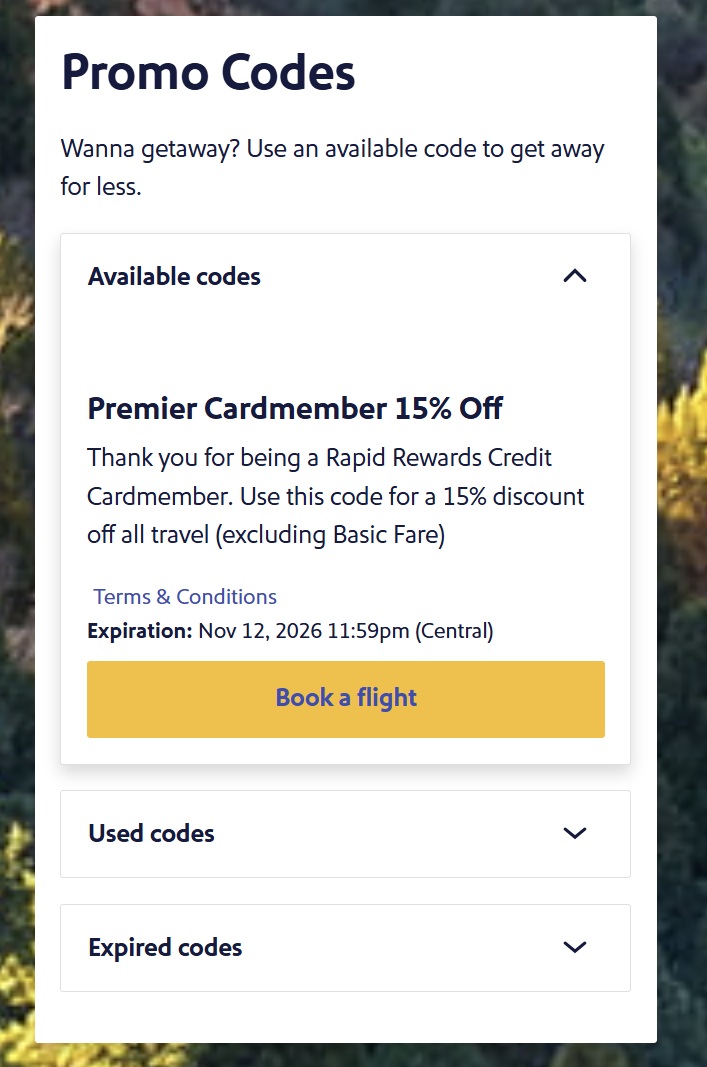The height and width of the screenshot is (1067, 707).
Task: Select the Available codes header
Action: pos(173,276)
